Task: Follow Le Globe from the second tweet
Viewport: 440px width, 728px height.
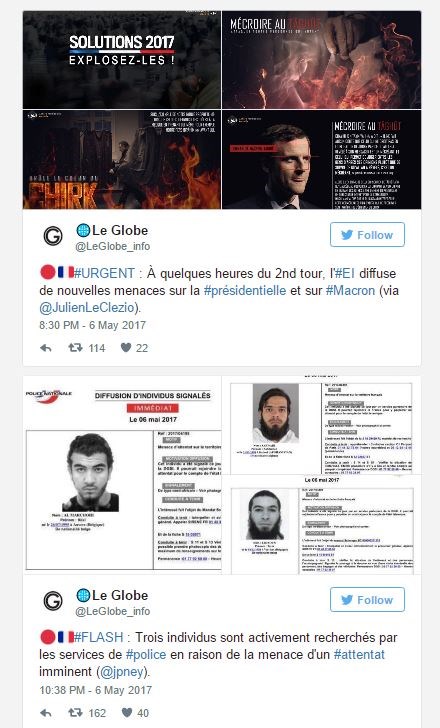Action: pyautogui.click(x=367, y=600)
